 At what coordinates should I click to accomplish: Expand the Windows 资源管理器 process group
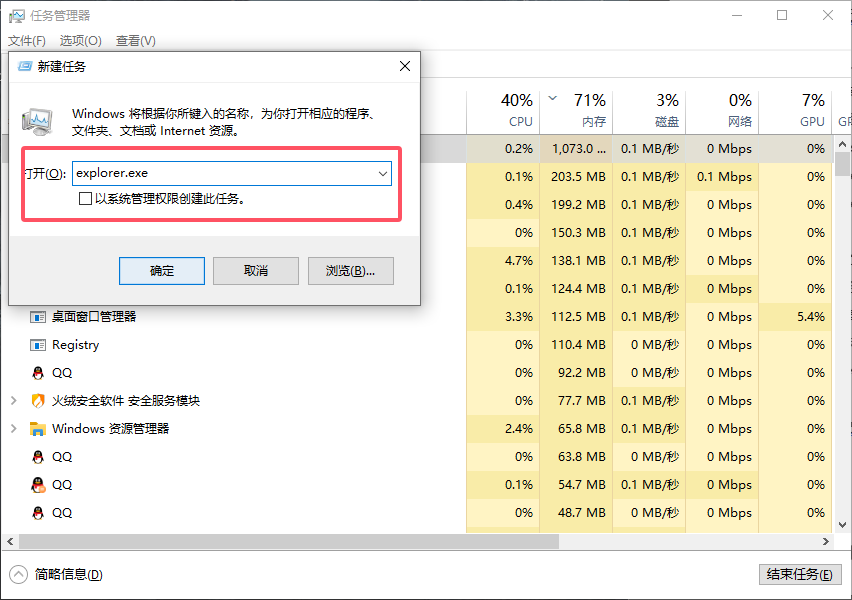13,429
